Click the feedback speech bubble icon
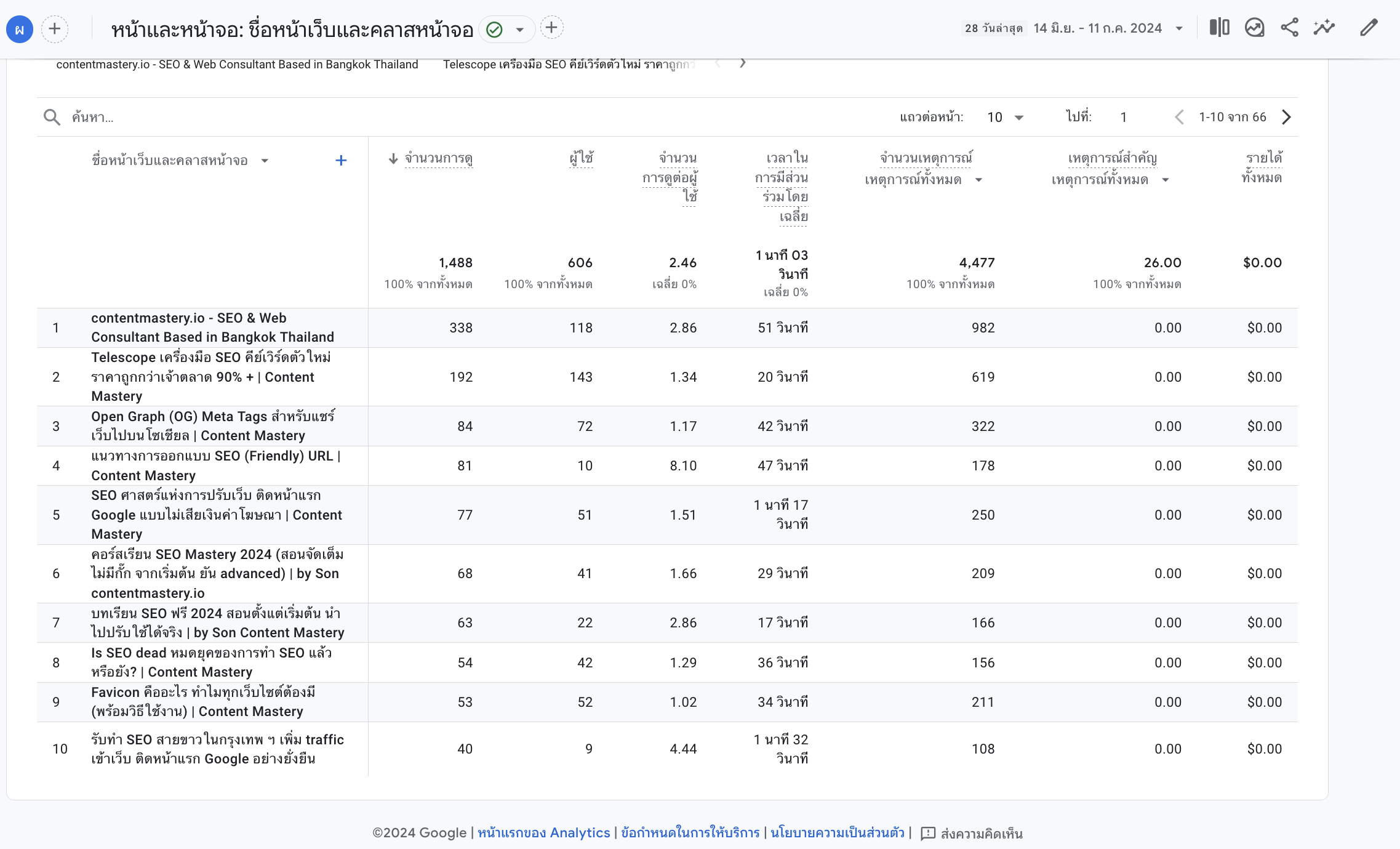This screenshot has width=1400, height=849. [x=928, y=834]
